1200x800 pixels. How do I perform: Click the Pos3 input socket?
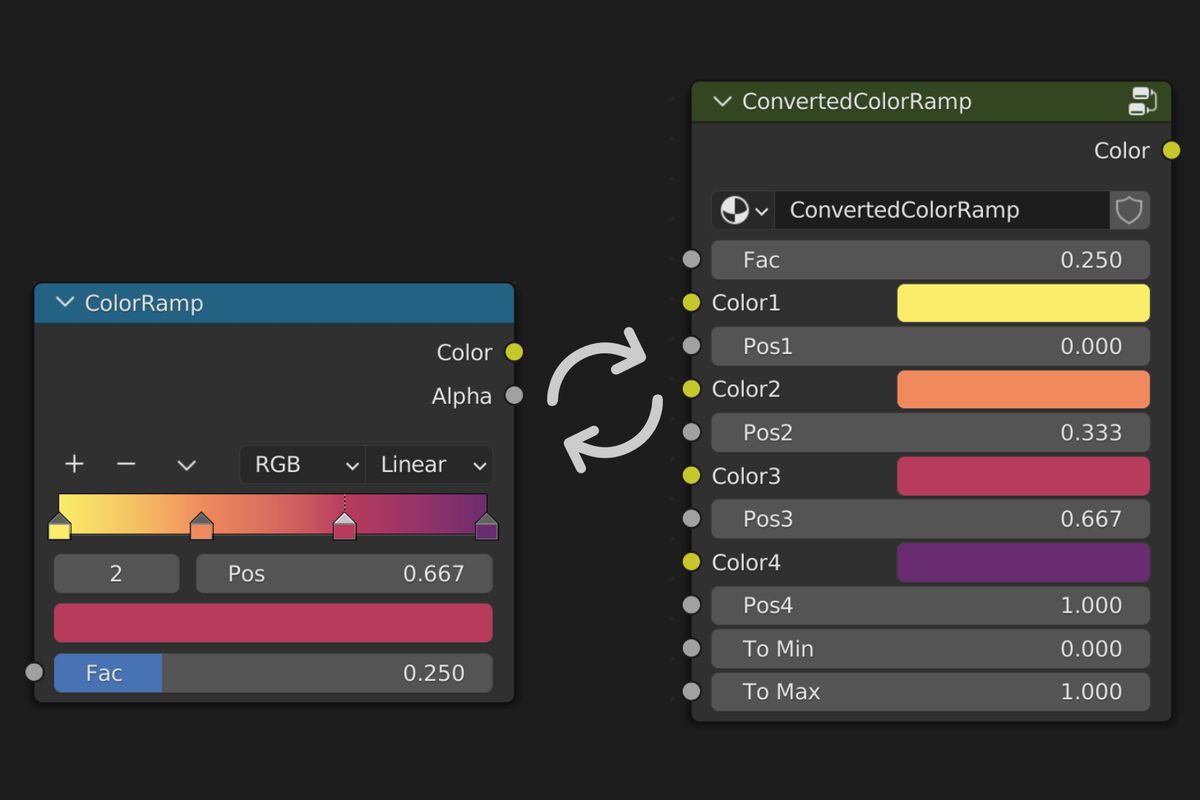(691, 519)
